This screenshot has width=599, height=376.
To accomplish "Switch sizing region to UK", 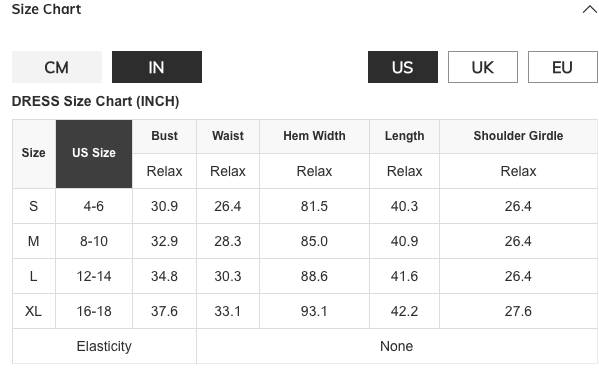I will coord(482,67).
